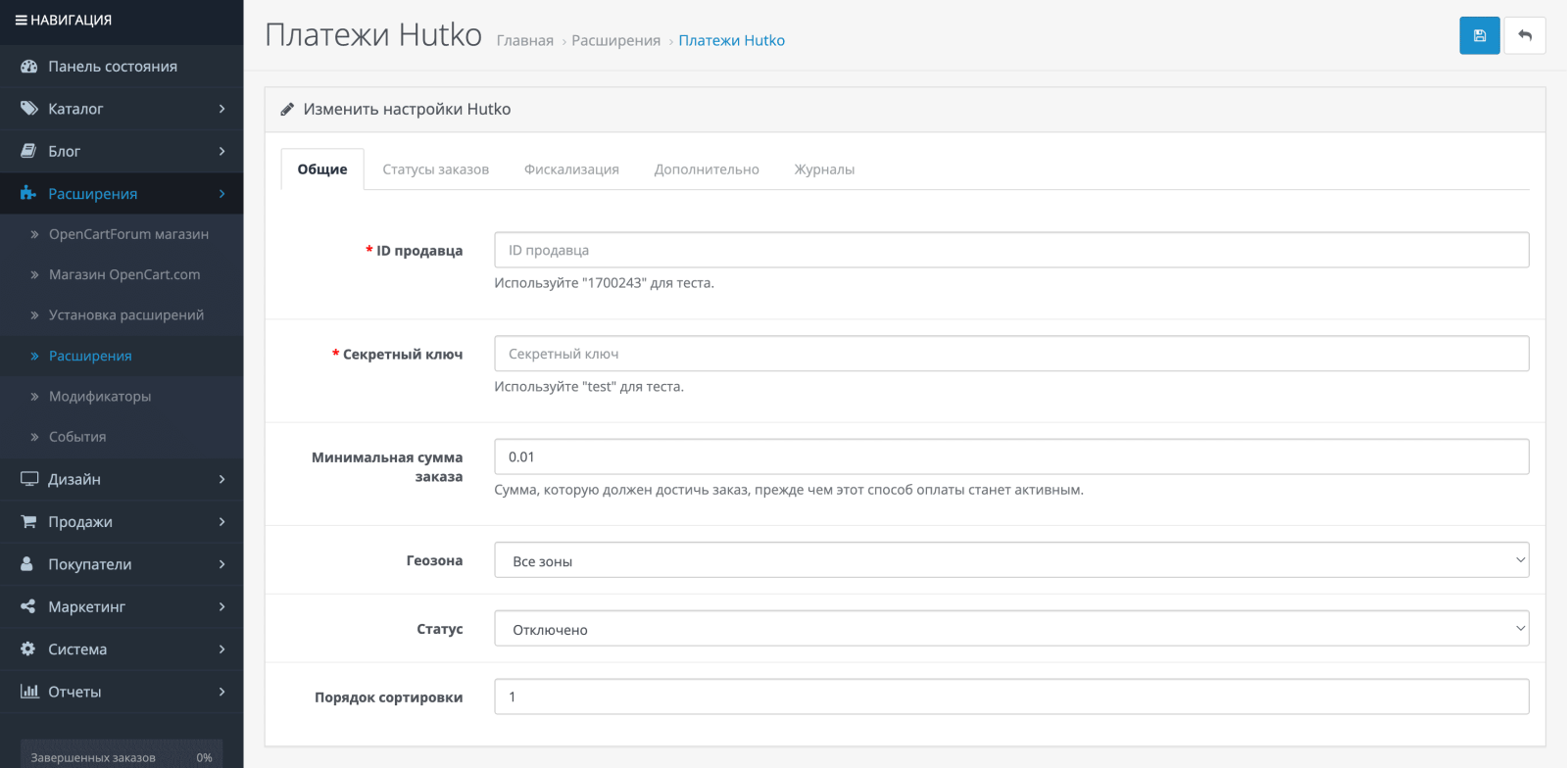
Task: Click the back arrow cancel button
Action: point(1525,35)
